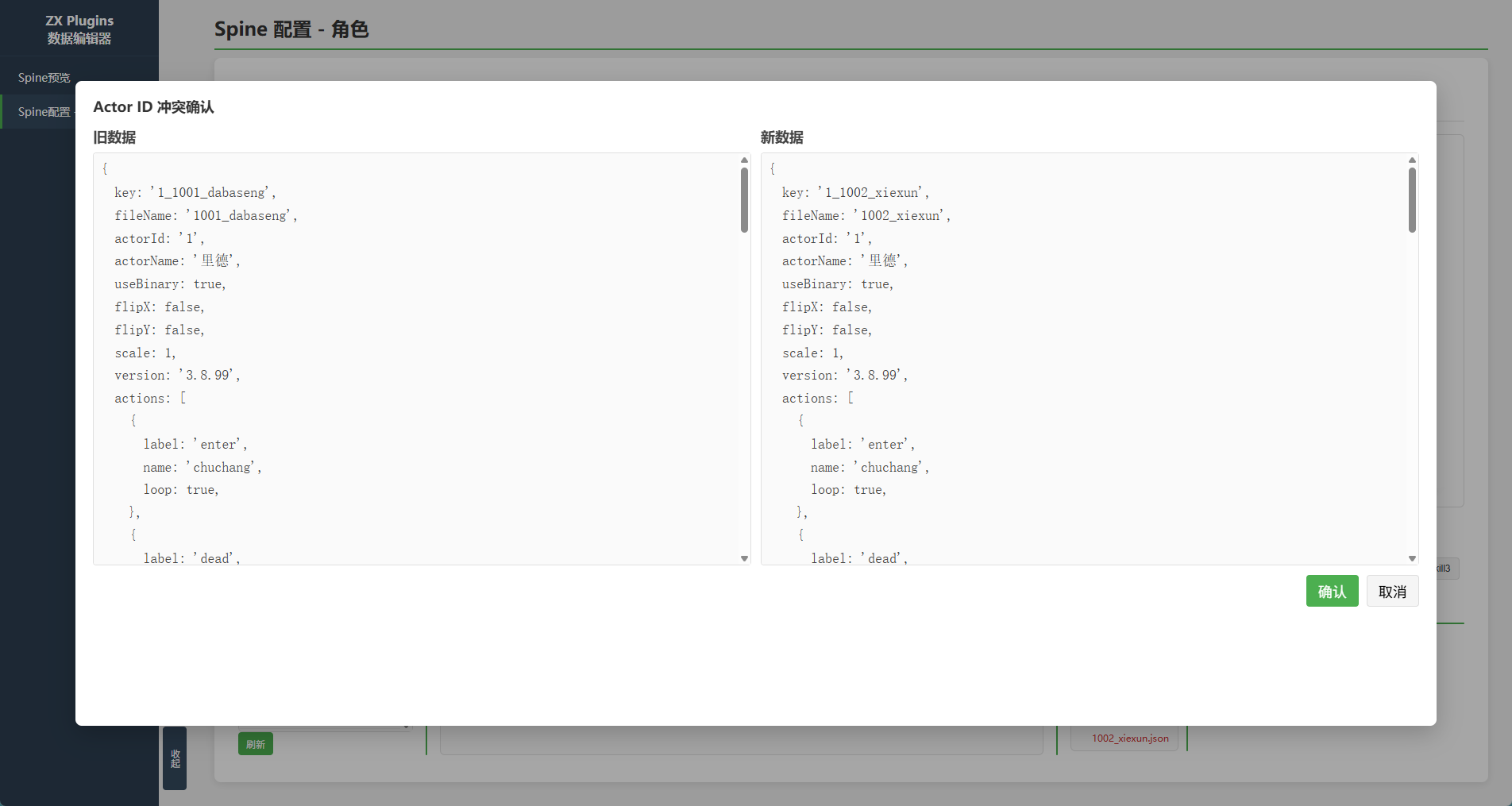Image resolution: width=1512 pixels, height=806 pixels.
Task: Click new data version '3.8.99' line
Action: [845, 375]
